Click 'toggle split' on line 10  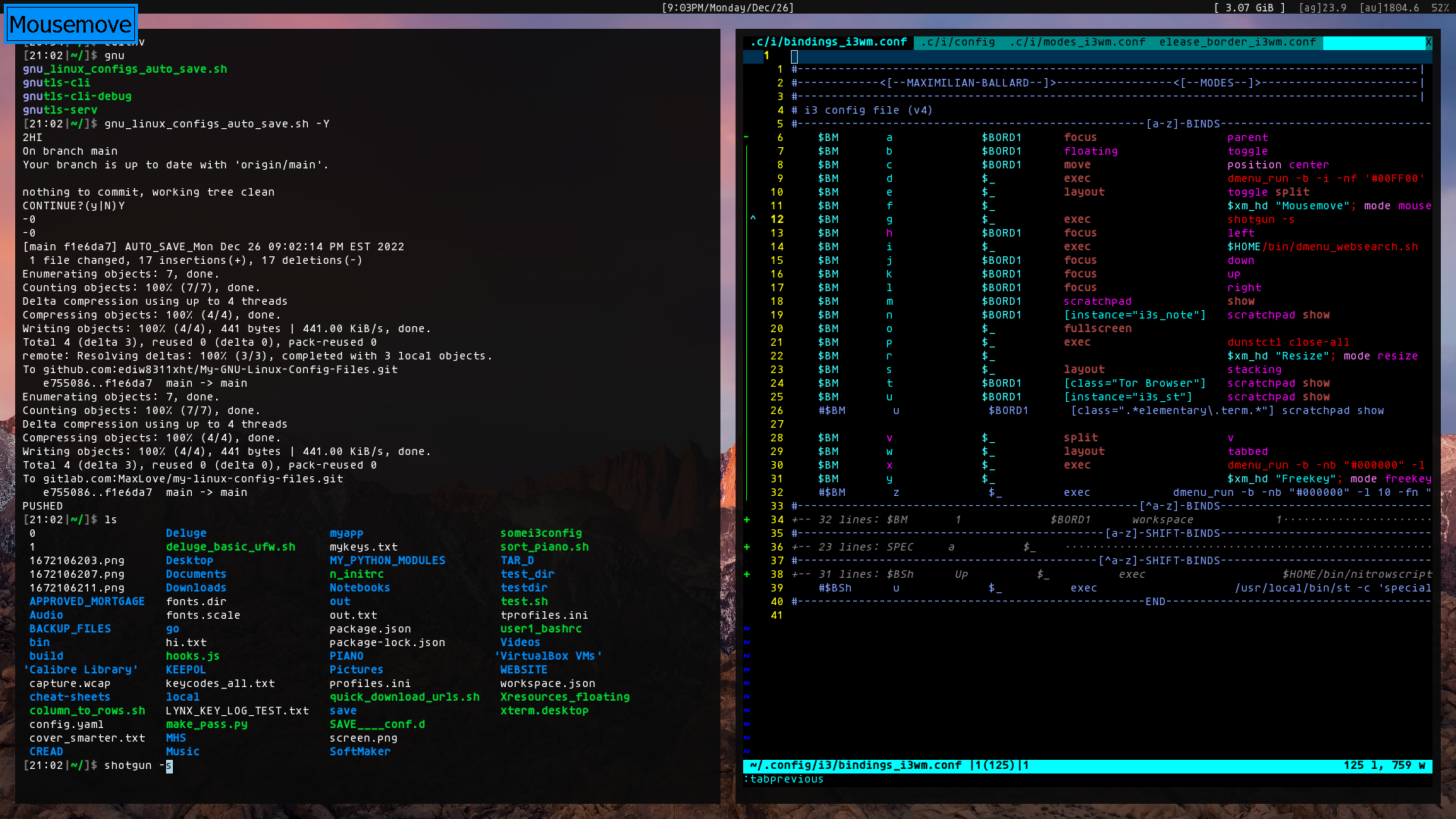[1268, 193]
